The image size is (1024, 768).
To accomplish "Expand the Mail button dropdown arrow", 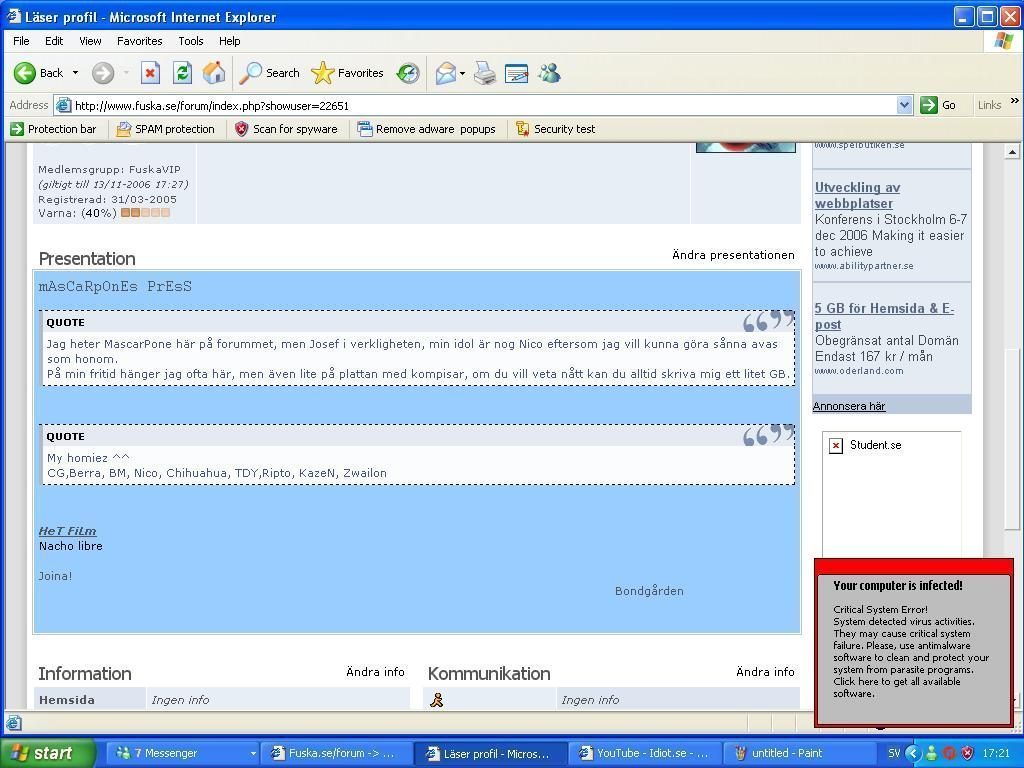I will 462,73.
